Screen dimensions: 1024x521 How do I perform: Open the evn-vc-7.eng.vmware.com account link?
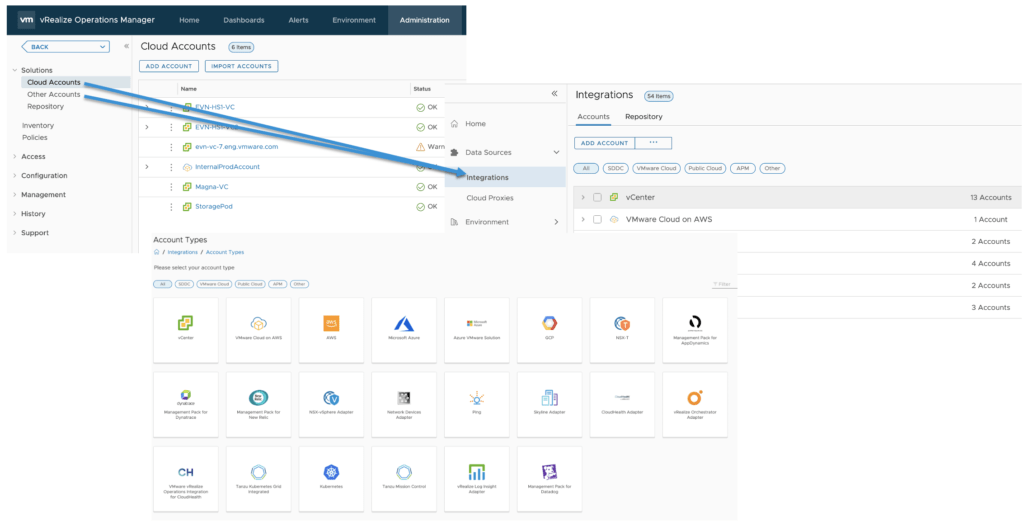tap(236, 147)
